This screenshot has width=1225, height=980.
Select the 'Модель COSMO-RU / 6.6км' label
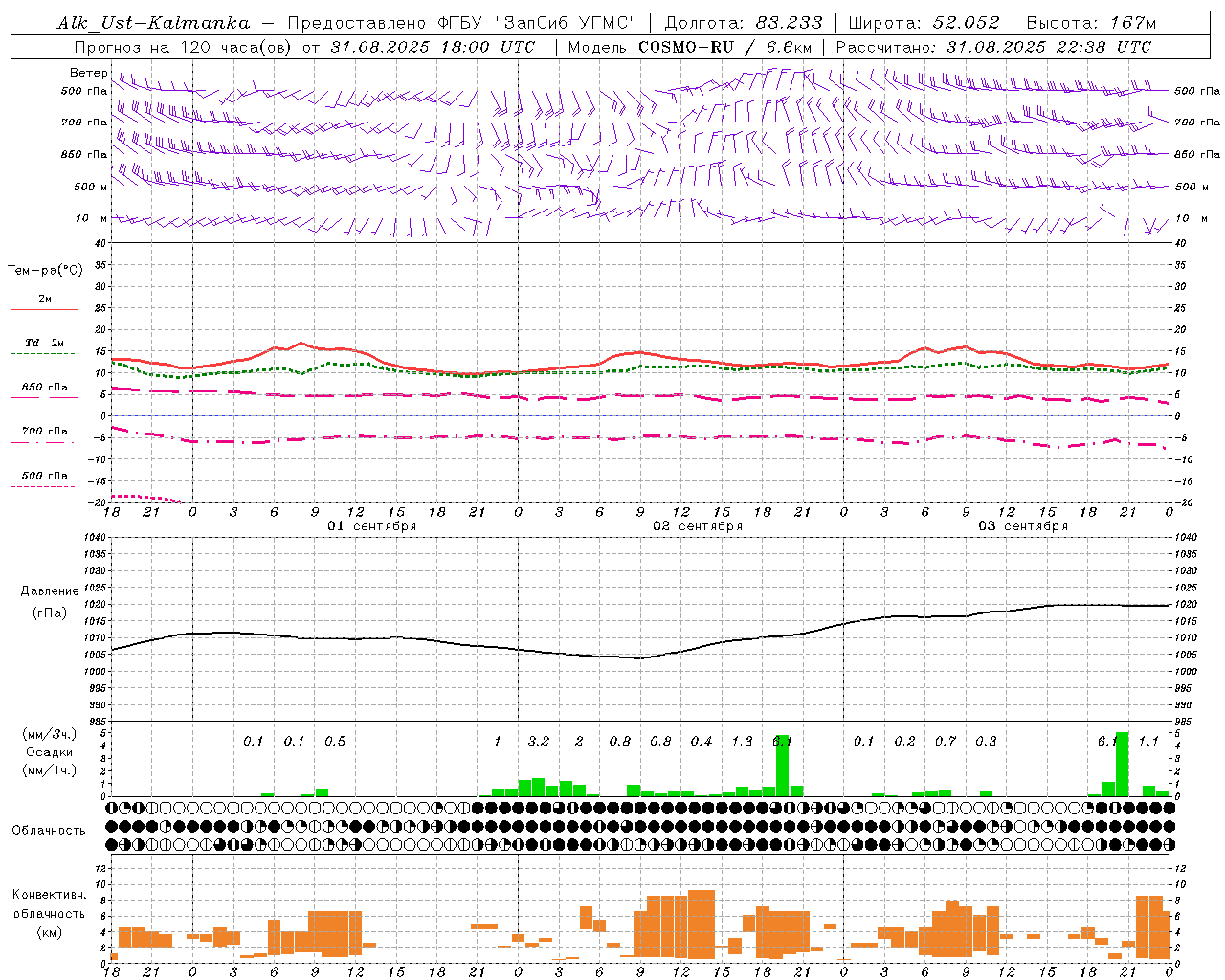click(x=690, y=47)
